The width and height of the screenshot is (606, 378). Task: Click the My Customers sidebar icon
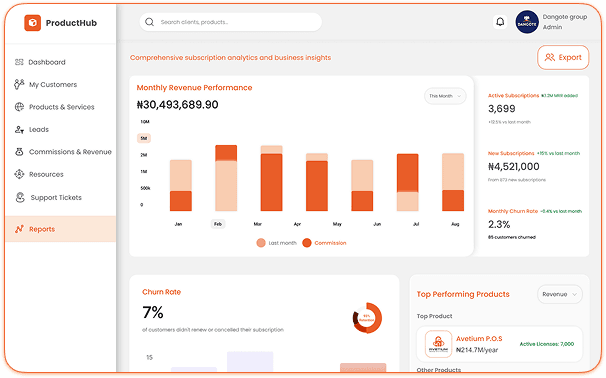19,84
